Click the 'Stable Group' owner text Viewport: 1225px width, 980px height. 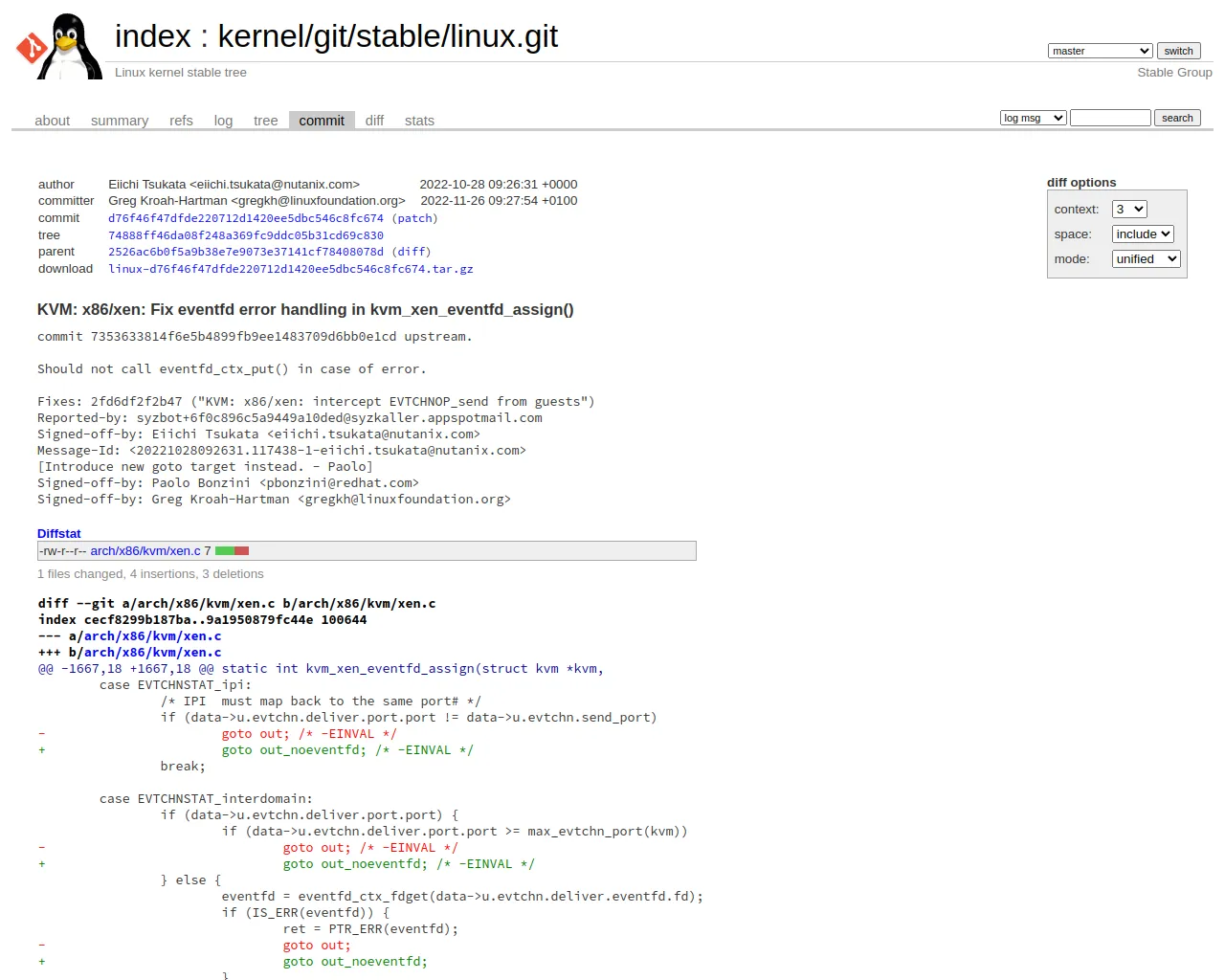[1174, 73]
